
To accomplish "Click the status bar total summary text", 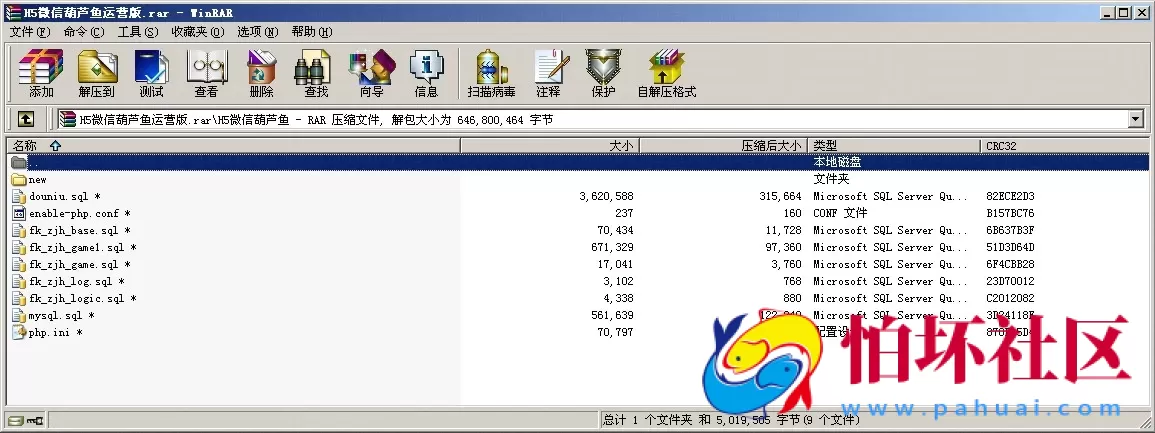I will pos(731,420).
